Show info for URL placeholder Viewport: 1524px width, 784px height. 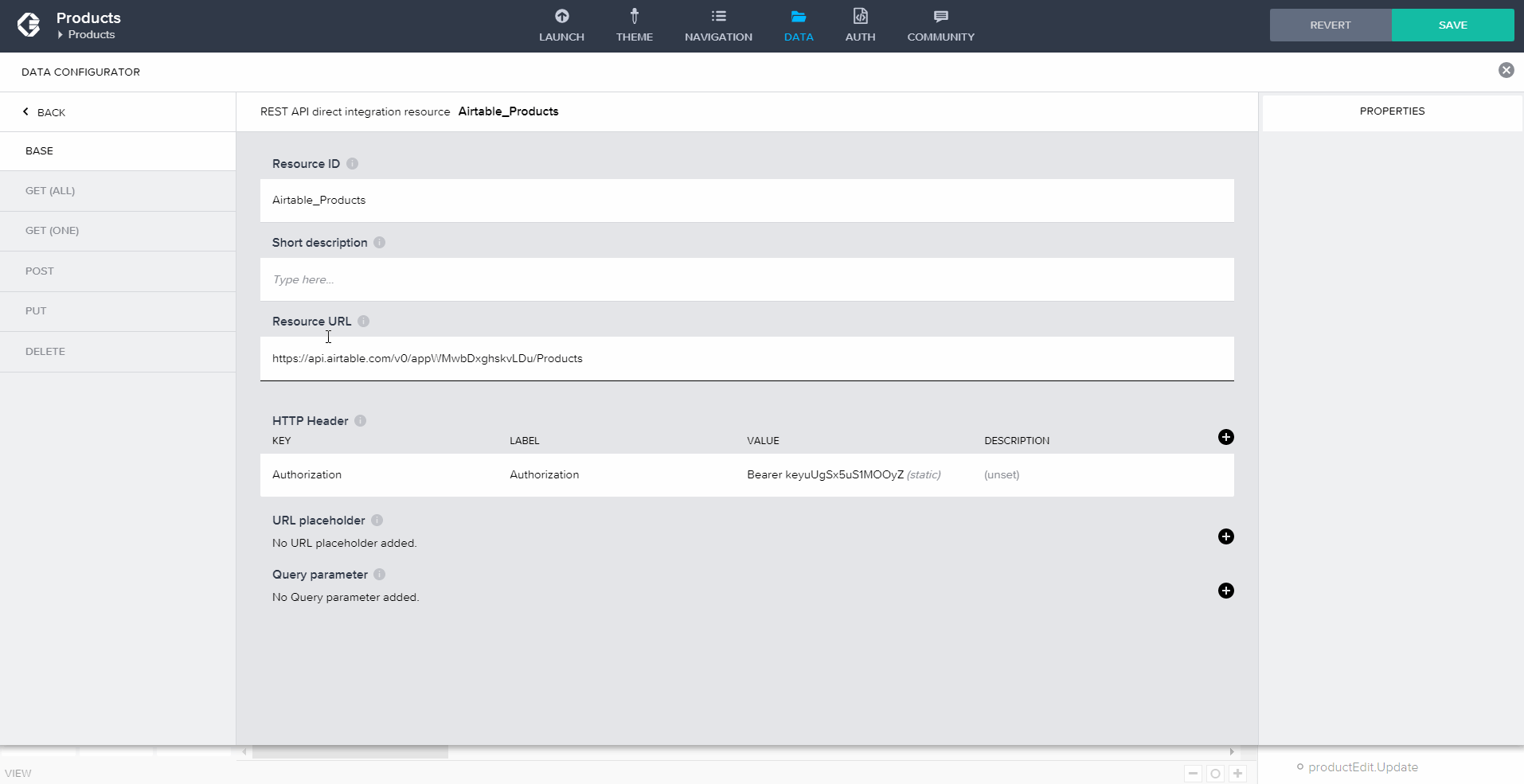point(377,520)
